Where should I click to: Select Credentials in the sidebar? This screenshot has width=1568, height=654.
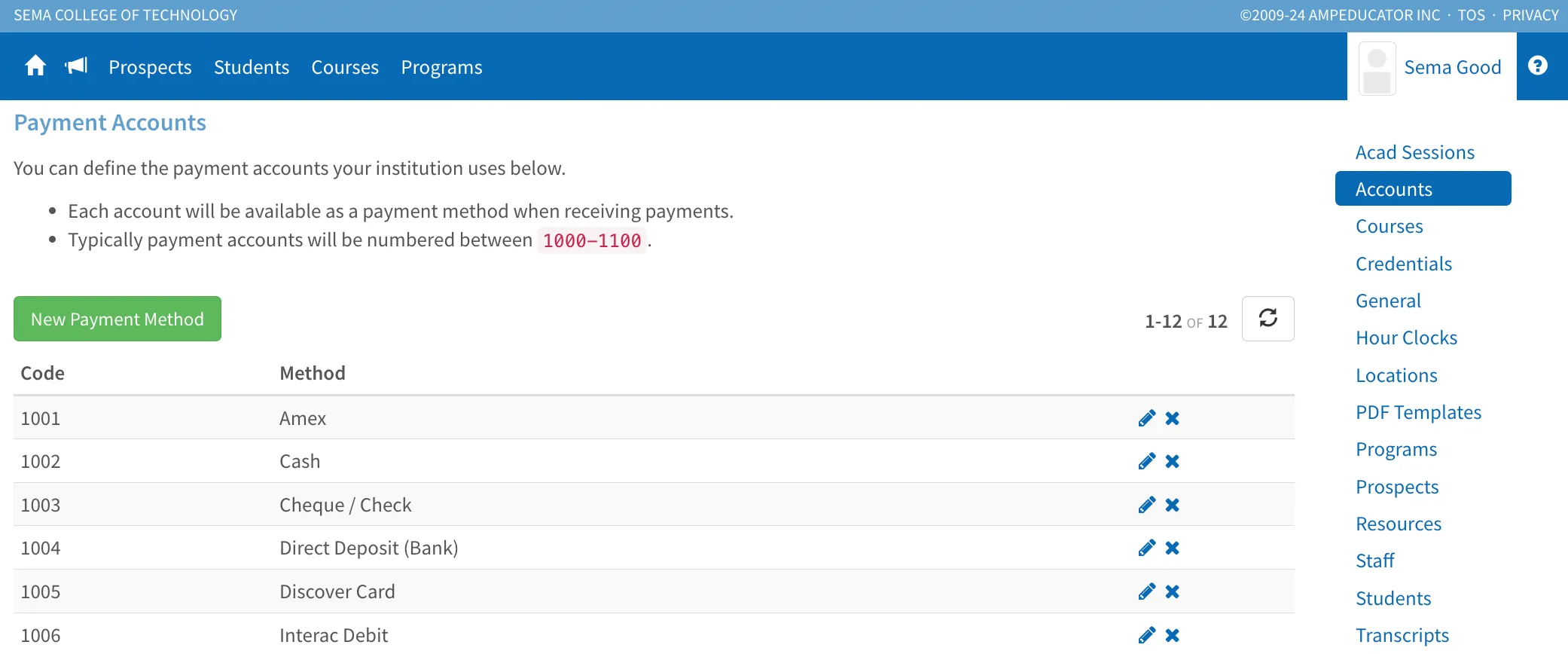pyautogui.click(x=1404, y=264)
